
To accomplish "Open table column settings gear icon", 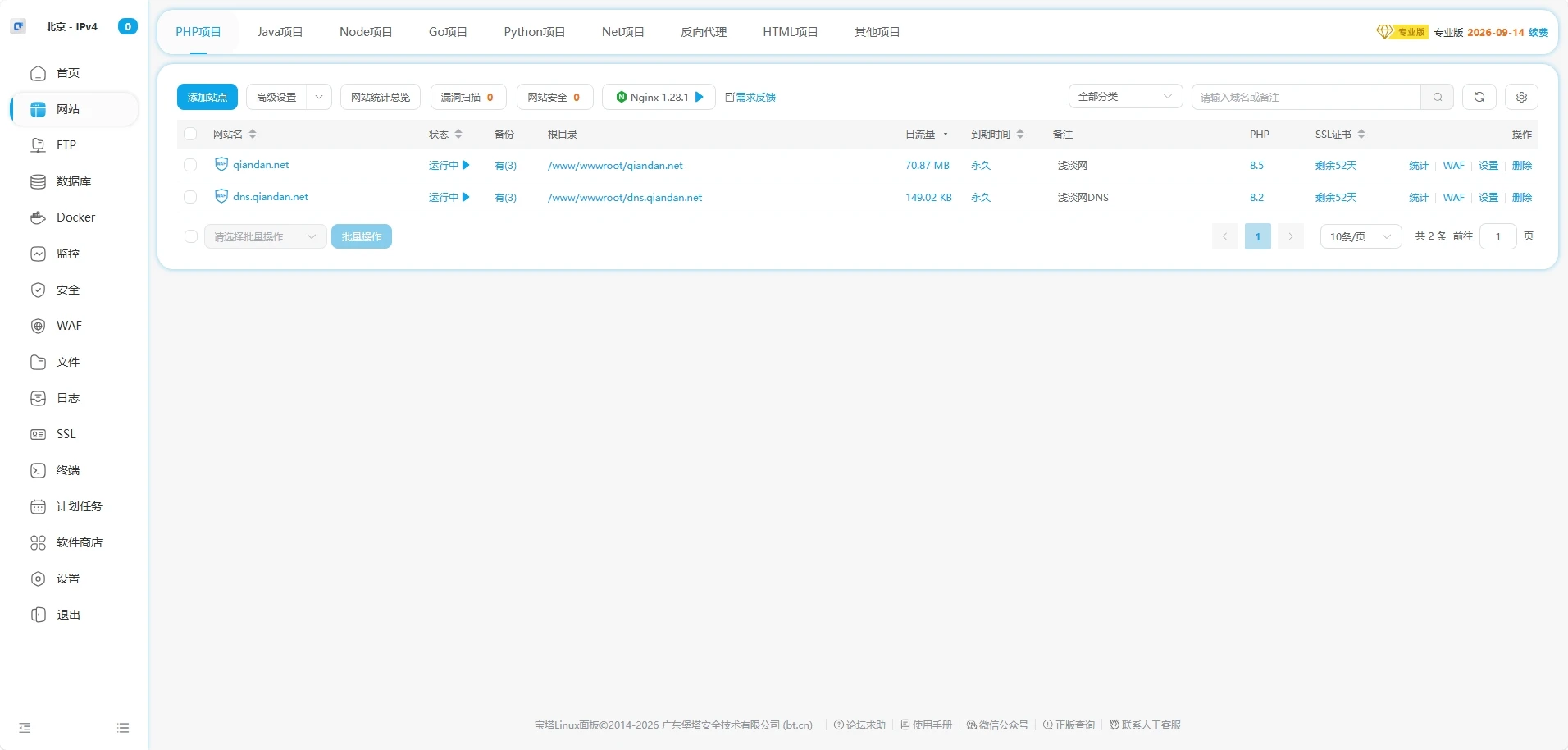I will pyautogui.click(x=1521, y=97).
